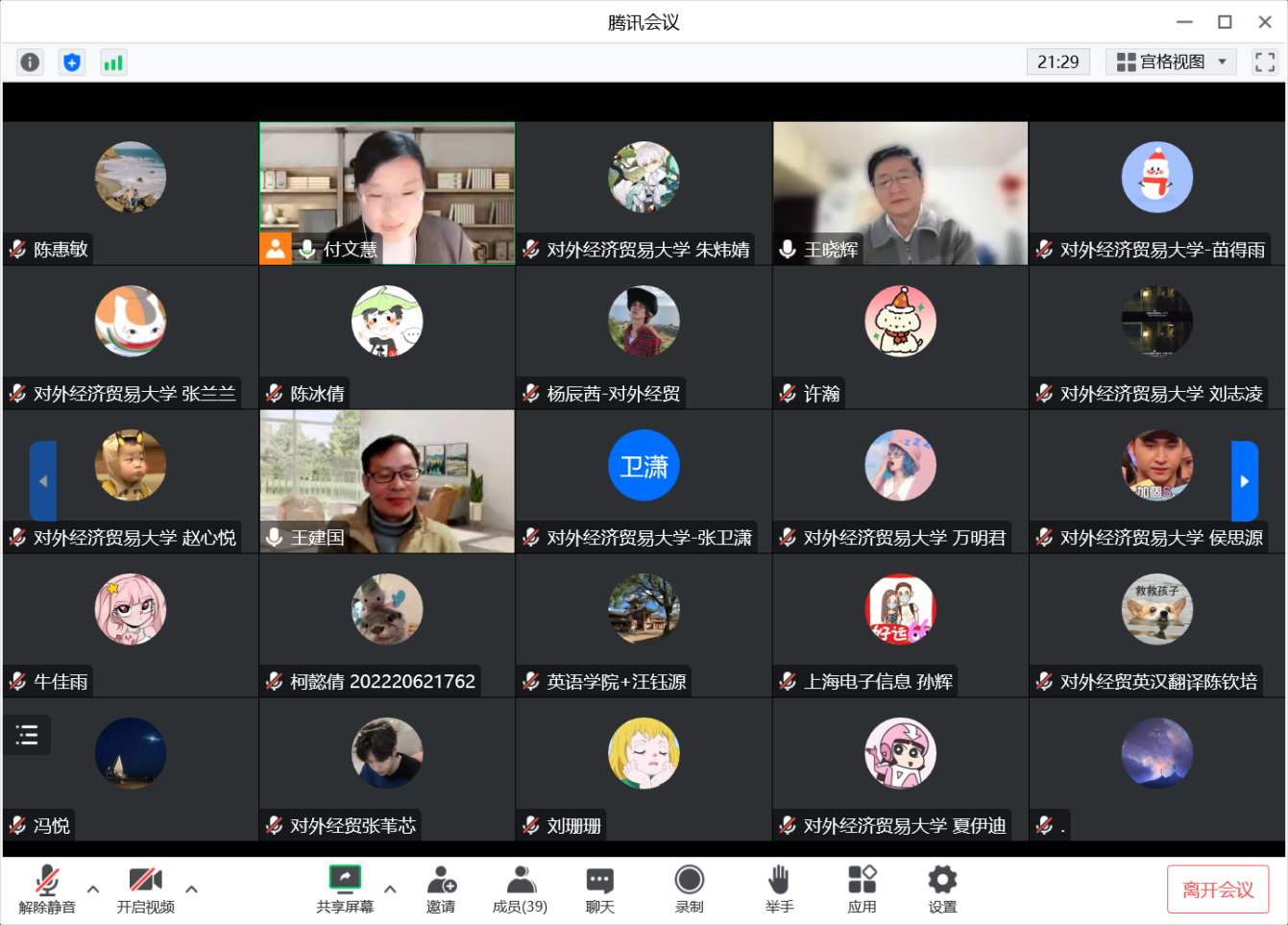Image resolution: width=1288 pixels, height=925 pixels.
Task: Start 共享屏幕 screen sharing
Action: pyautogui.click(x=345, y=888)
